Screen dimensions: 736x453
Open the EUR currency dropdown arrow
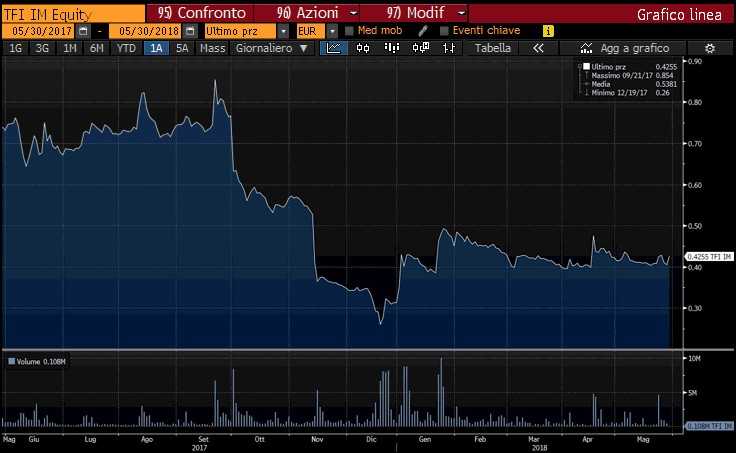click(332, 31)
